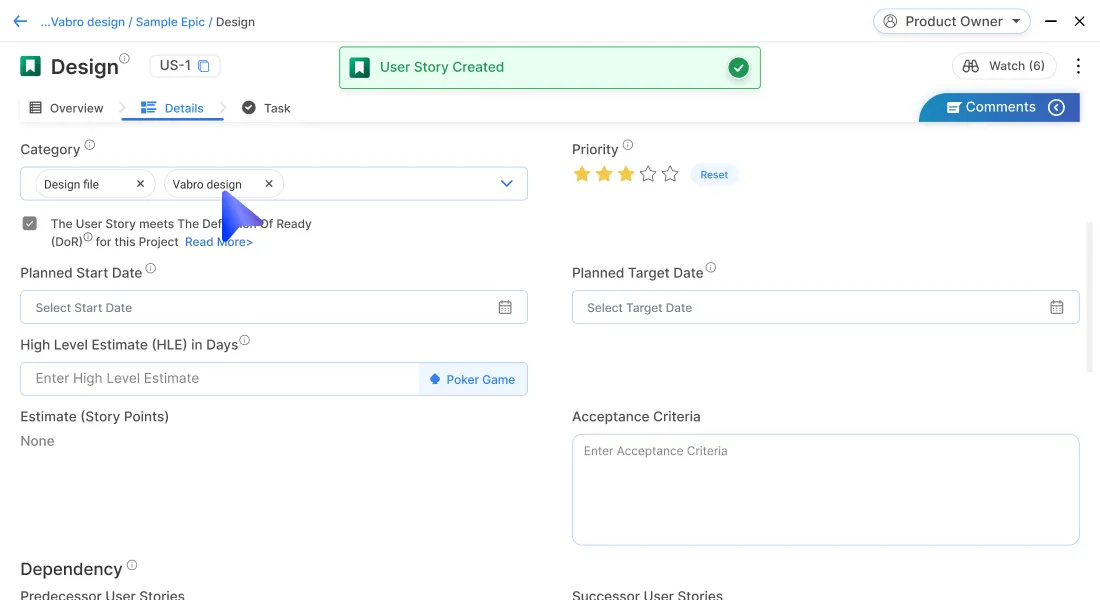1100x600 pixels.
Task: Expand the Comments side panel
Action: click(1056, 108)
